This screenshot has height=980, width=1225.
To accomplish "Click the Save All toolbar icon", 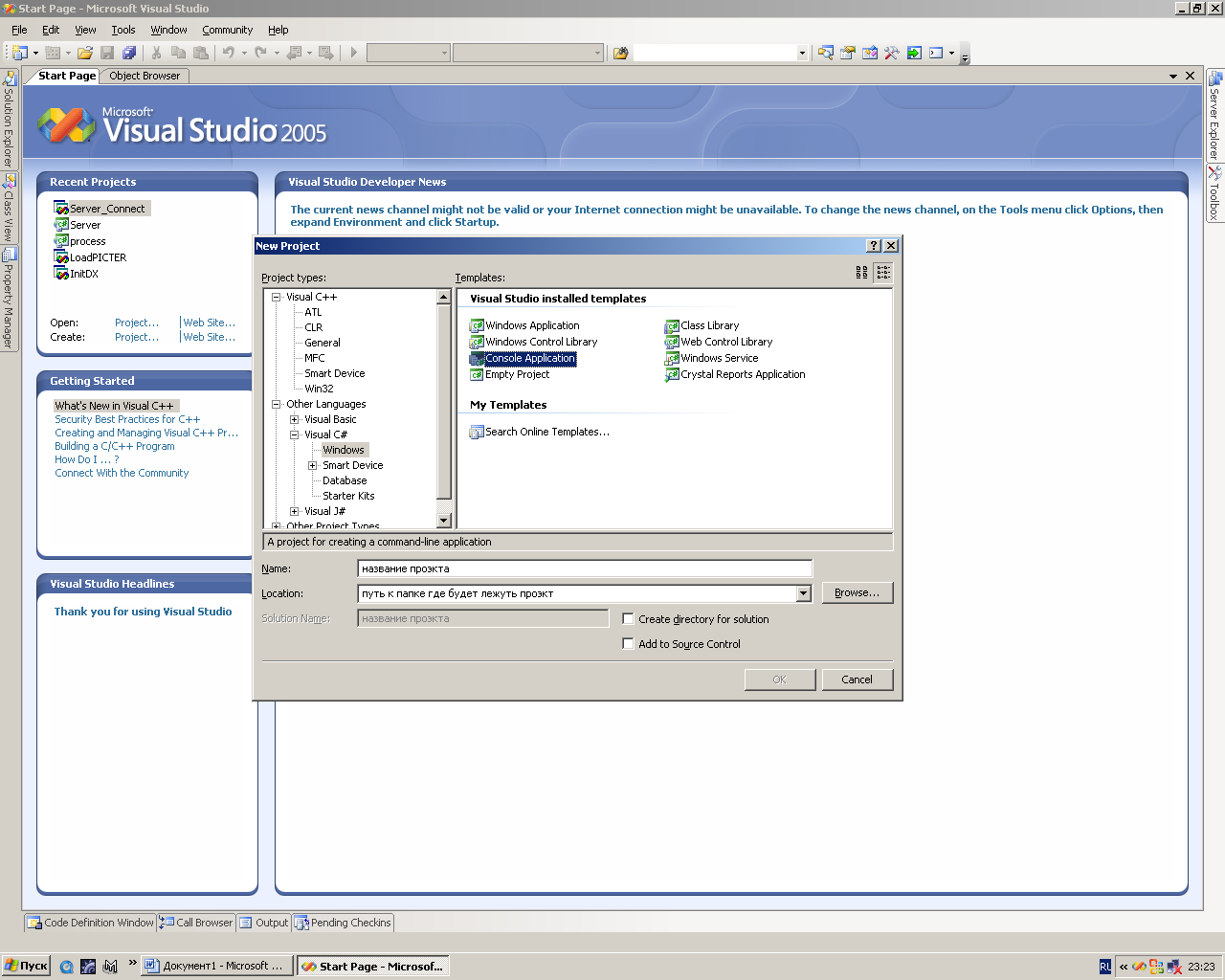I will point(129,53).
